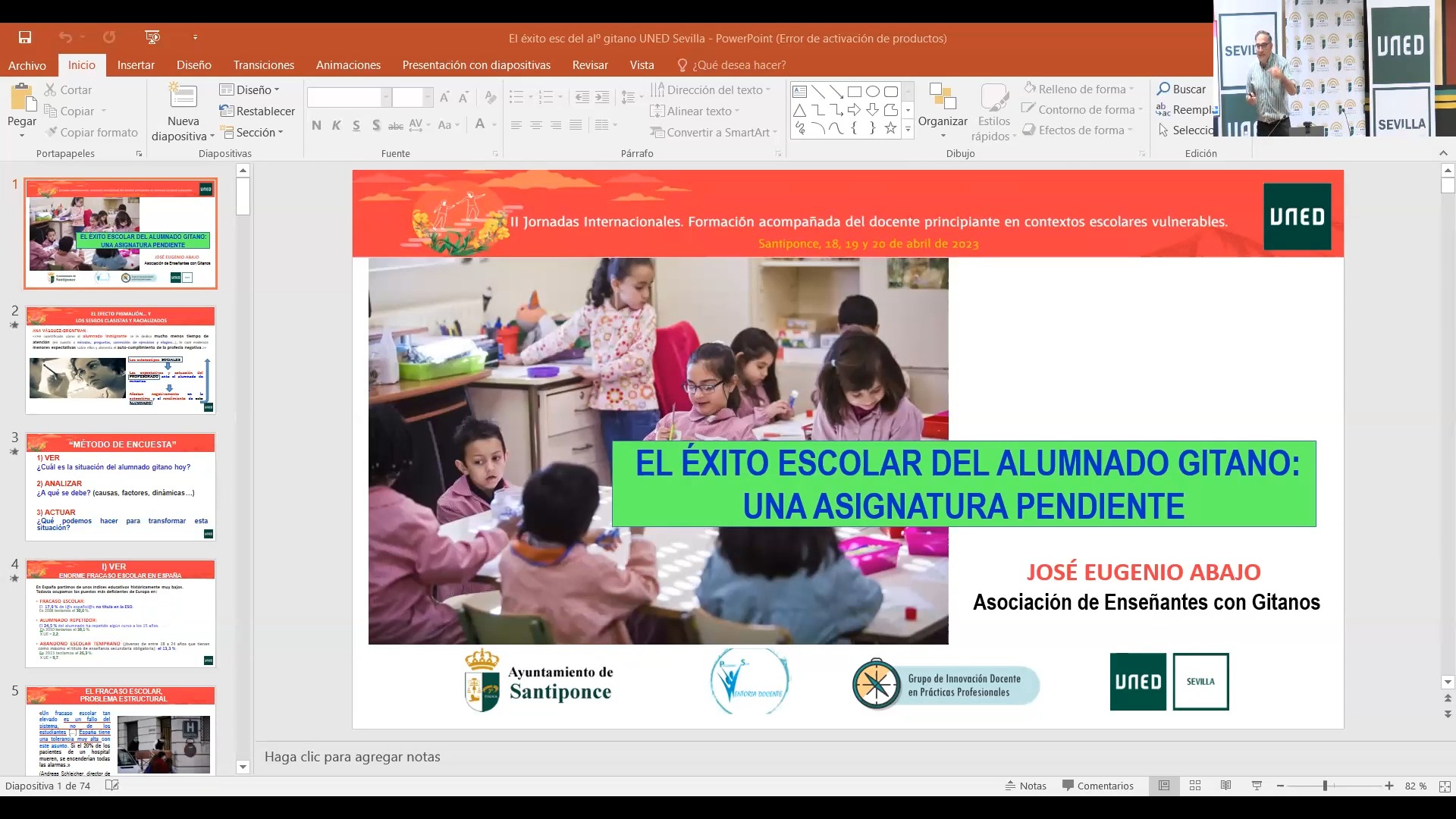Switch to slide sorter view icon
Viewport: 1456px width, 819px height.
coord(1195,786)
